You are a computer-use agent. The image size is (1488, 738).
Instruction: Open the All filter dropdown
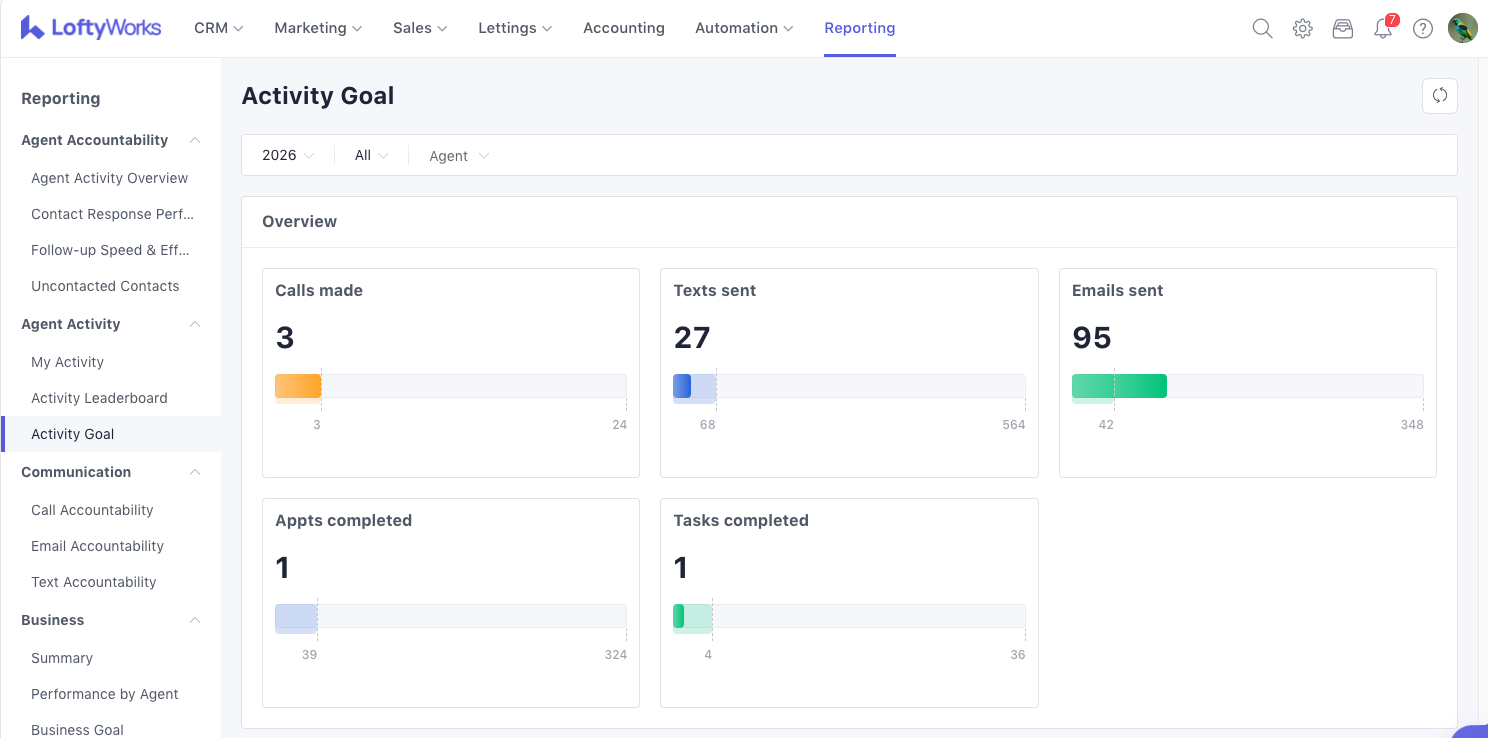click(x=371, y=156)
